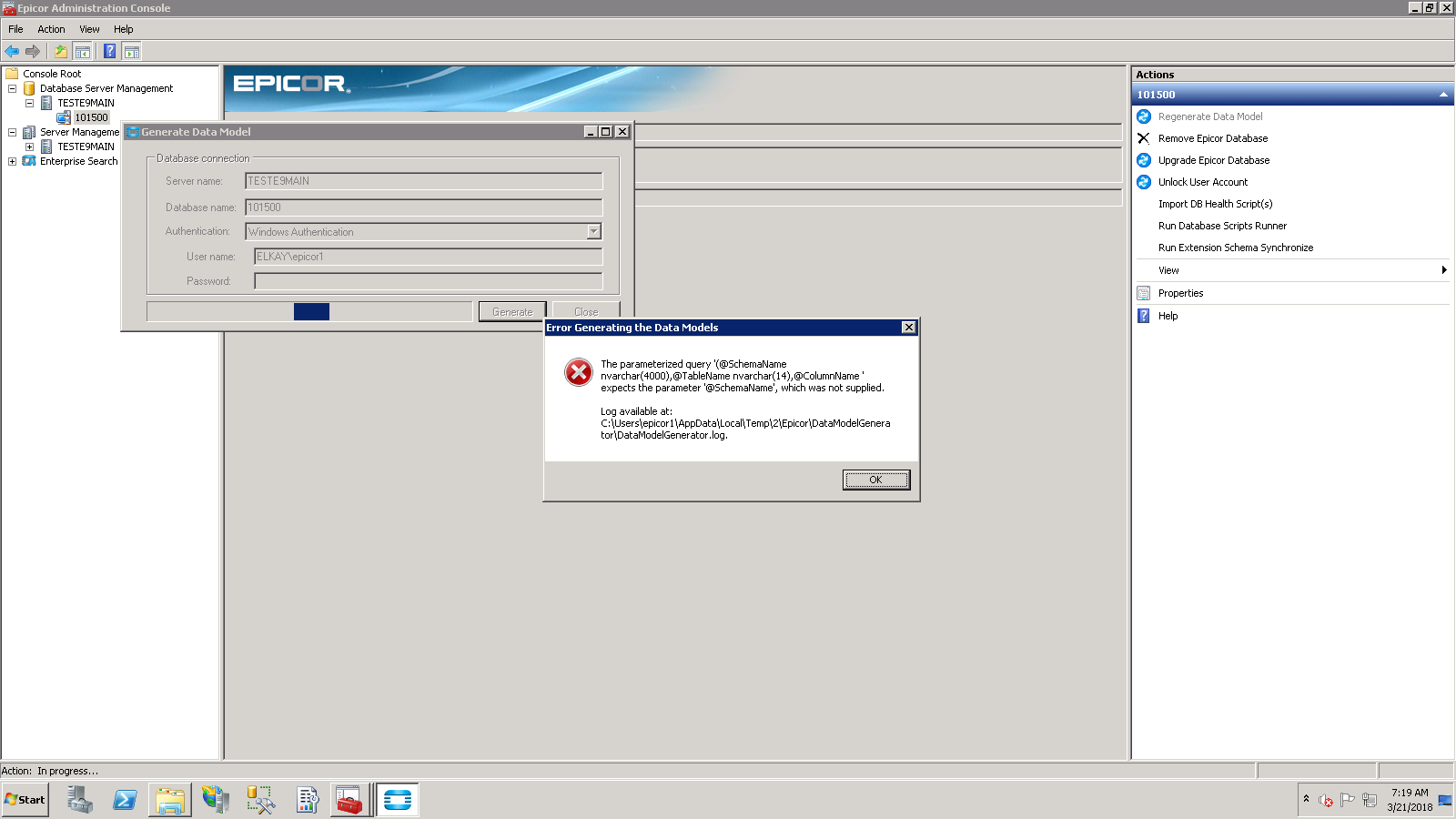Click the report document taskbar icon

click(307, 800)
